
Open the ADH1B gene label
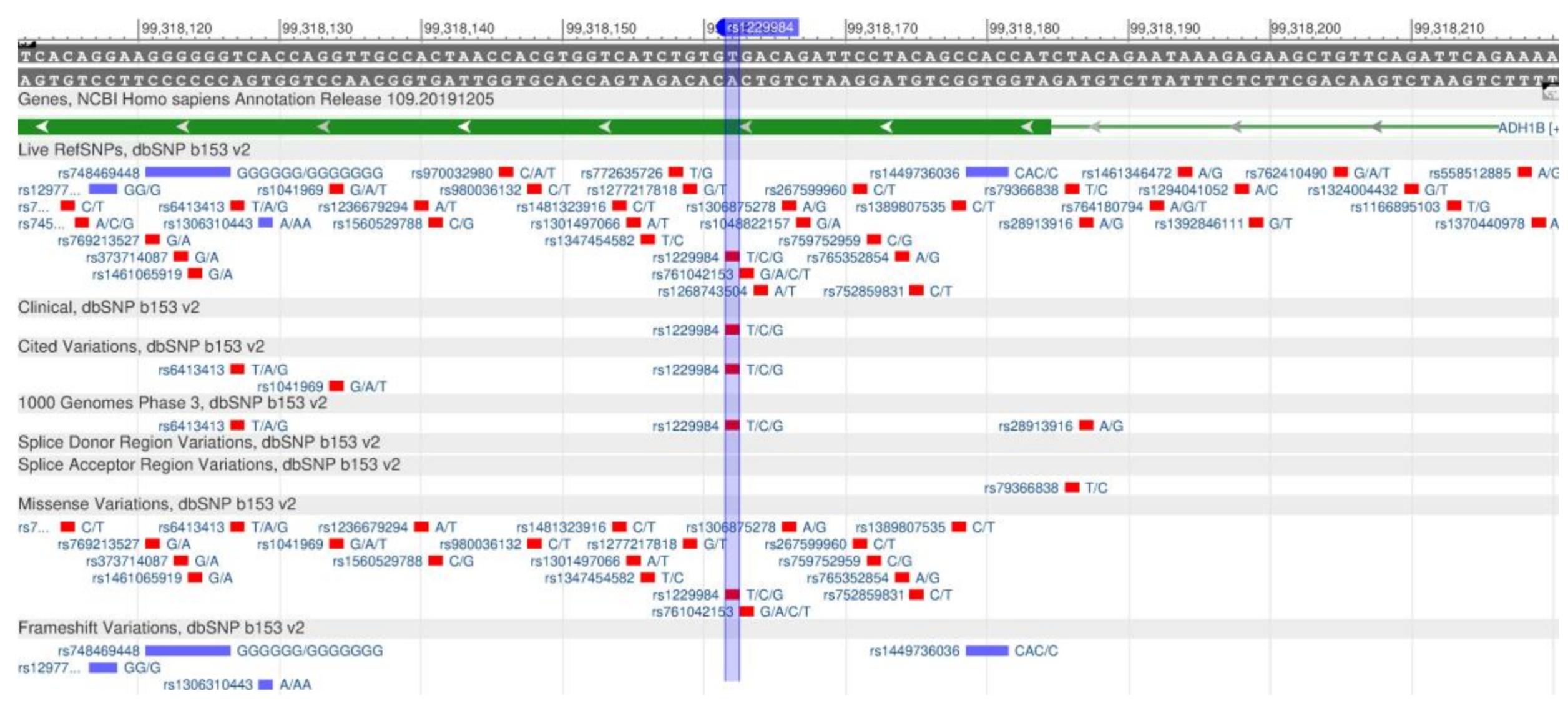1528,128
